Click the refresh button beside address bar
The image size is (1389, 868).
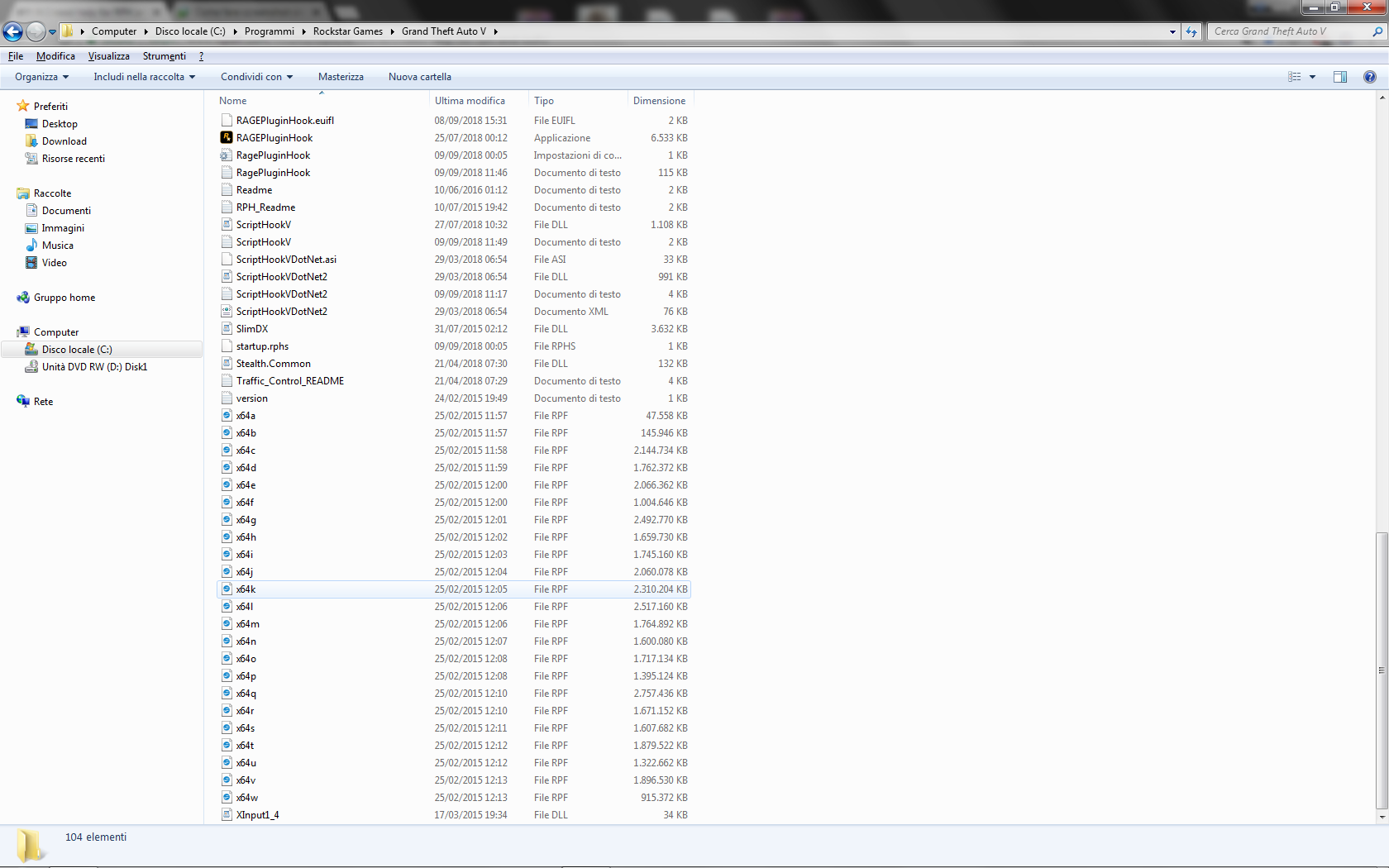click(1191, 31)
